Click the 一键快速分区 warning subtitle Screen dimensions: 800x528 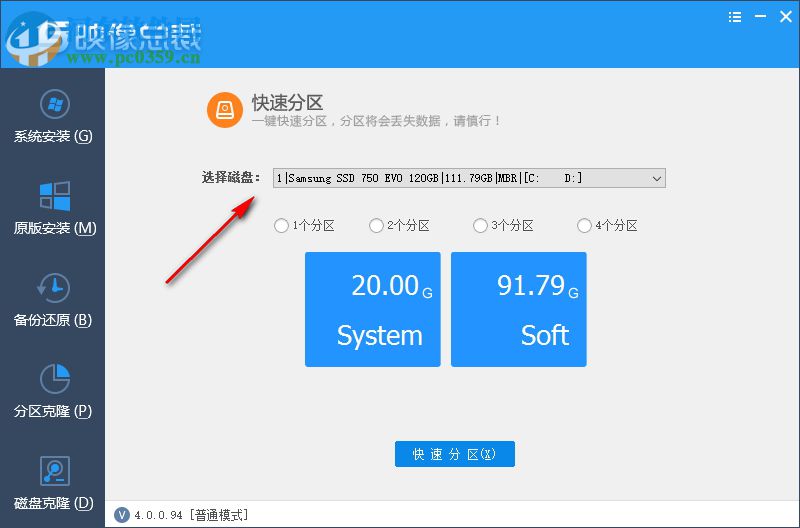(376, 121)
